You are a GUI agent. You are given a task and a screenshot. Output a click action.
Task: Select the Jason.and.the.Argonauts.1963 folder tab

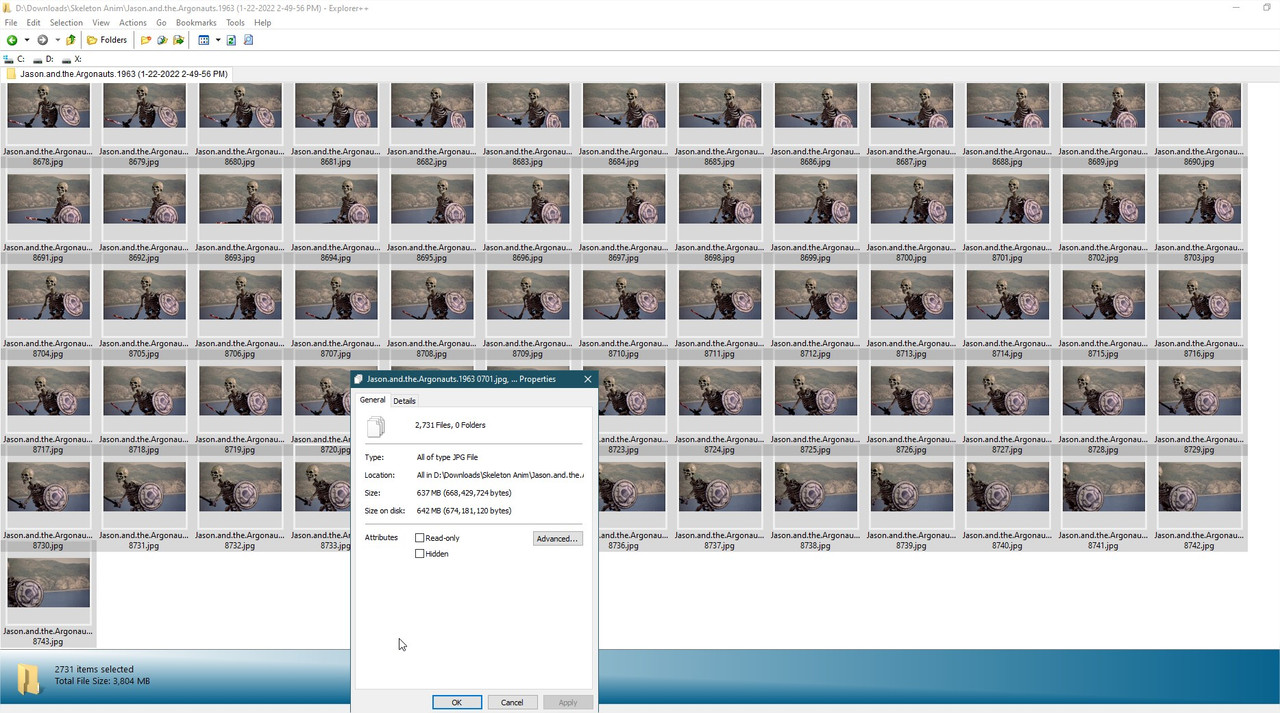point(117,74)
